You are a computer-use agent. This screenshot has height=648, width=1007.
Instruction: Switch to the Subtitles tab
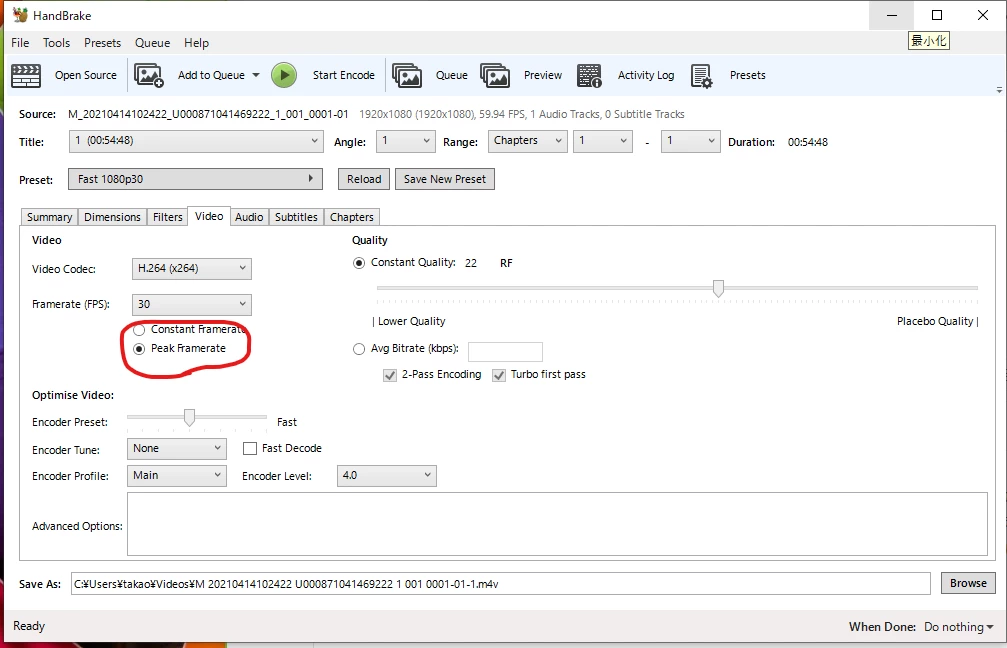point(296,217)
